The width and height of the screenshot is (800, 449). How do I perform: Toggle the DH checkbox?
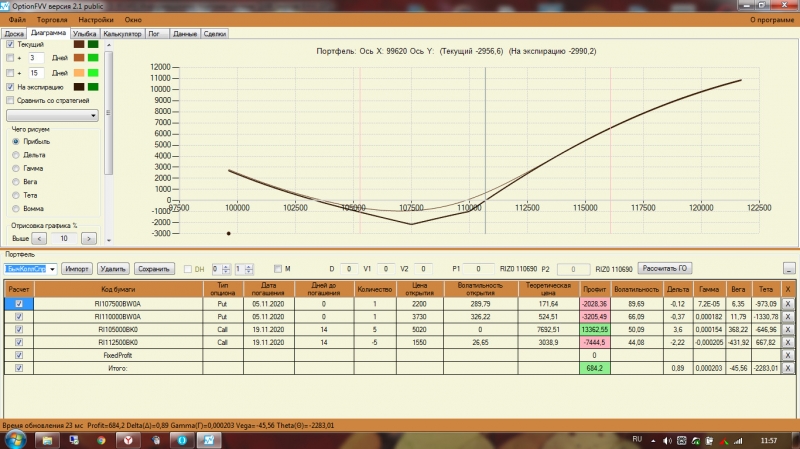tap(188, 269)
